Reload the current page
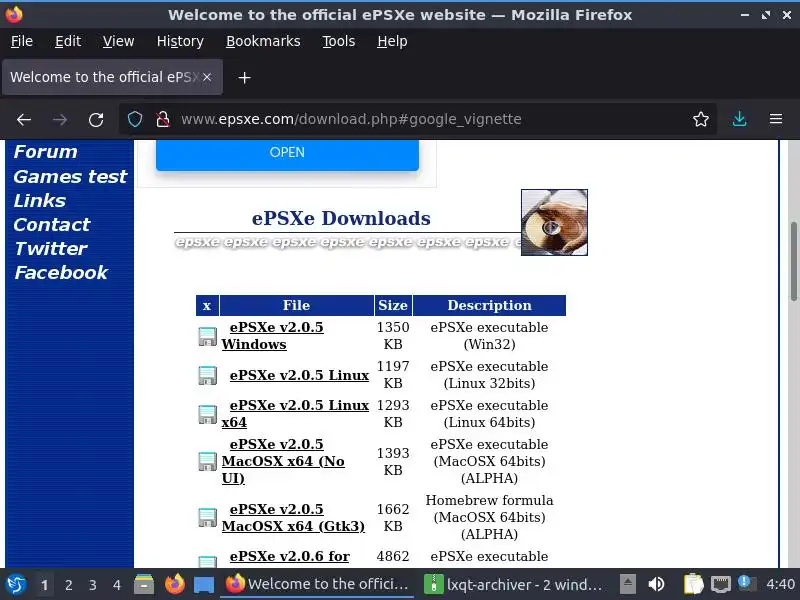The image size is (800, 600). coord(96,119)
